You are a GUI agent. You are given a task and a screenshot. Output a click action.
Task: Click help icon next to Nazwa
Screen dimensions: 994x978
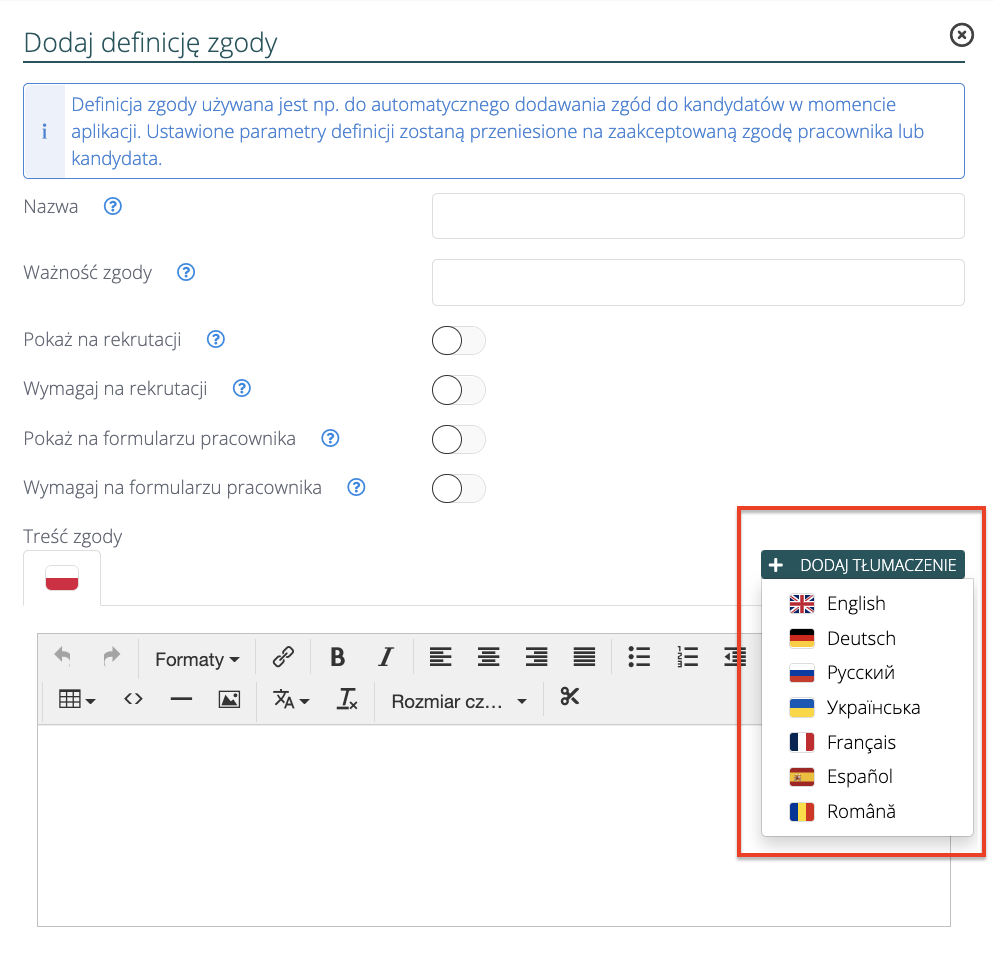pos(113,207)
